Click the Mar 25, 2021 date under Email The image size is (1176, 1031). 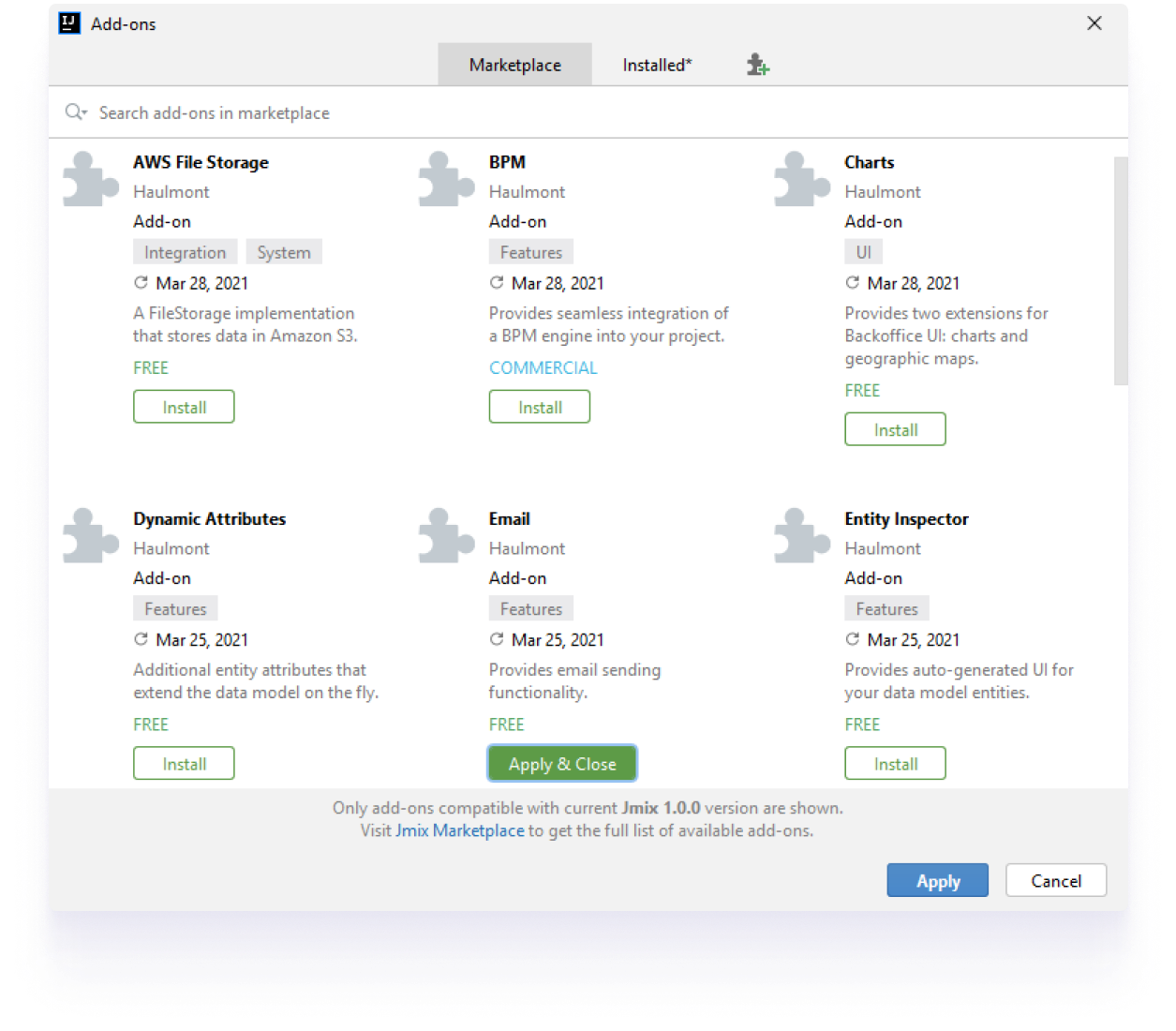tap(558, 639)
